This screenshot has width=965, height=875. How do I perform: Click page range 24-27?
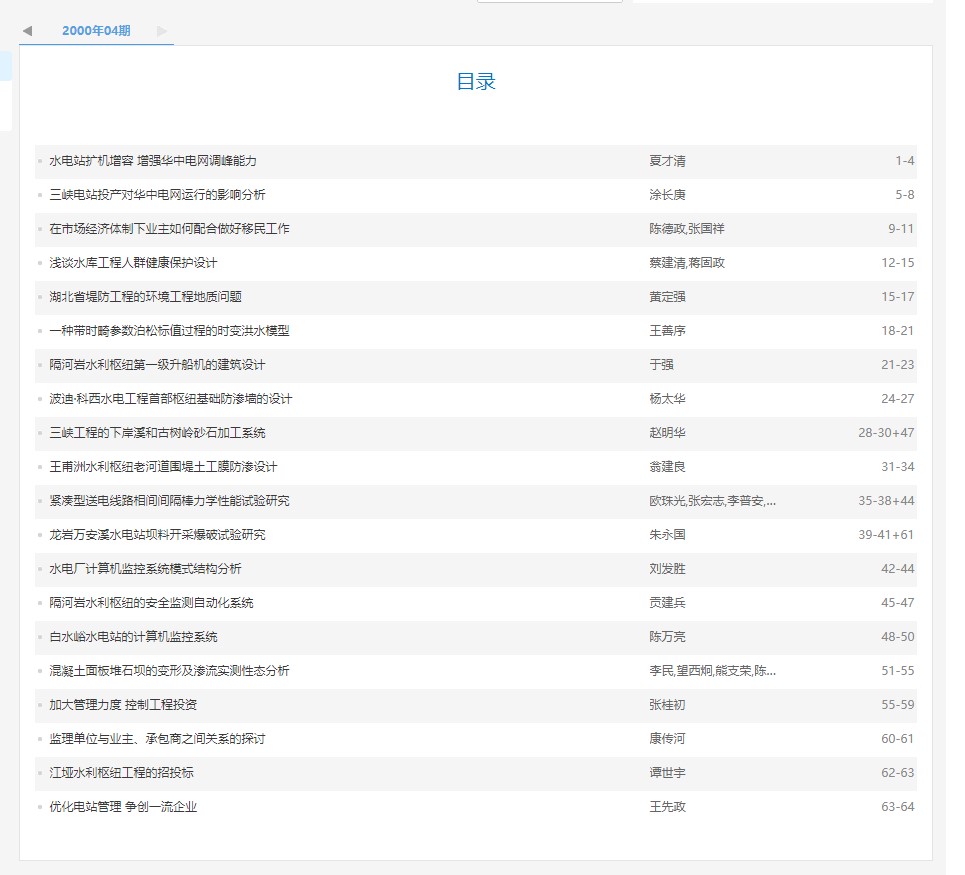898,399
